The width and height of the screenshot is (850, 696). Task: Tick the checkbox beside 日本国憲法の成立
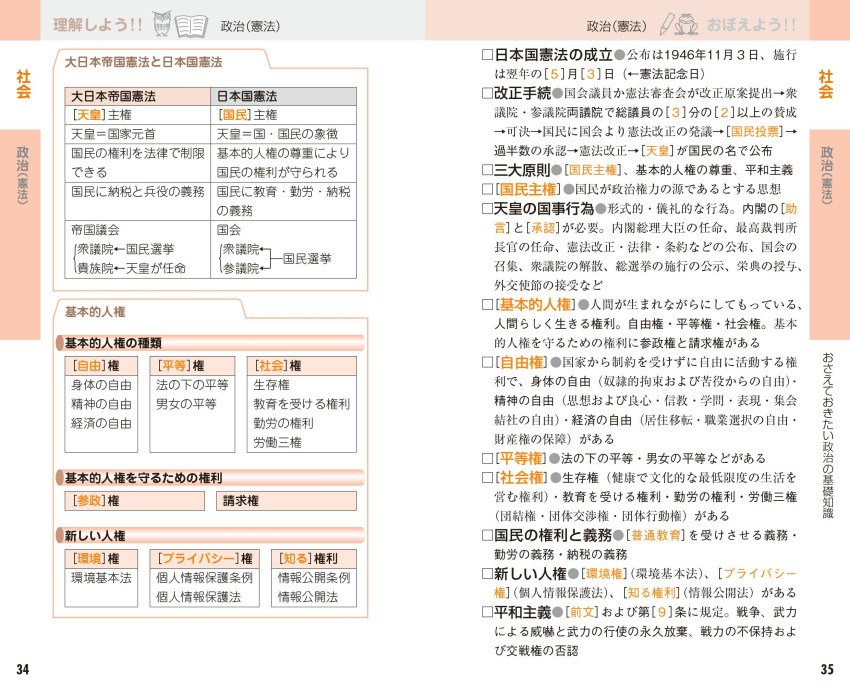point(487,55)
